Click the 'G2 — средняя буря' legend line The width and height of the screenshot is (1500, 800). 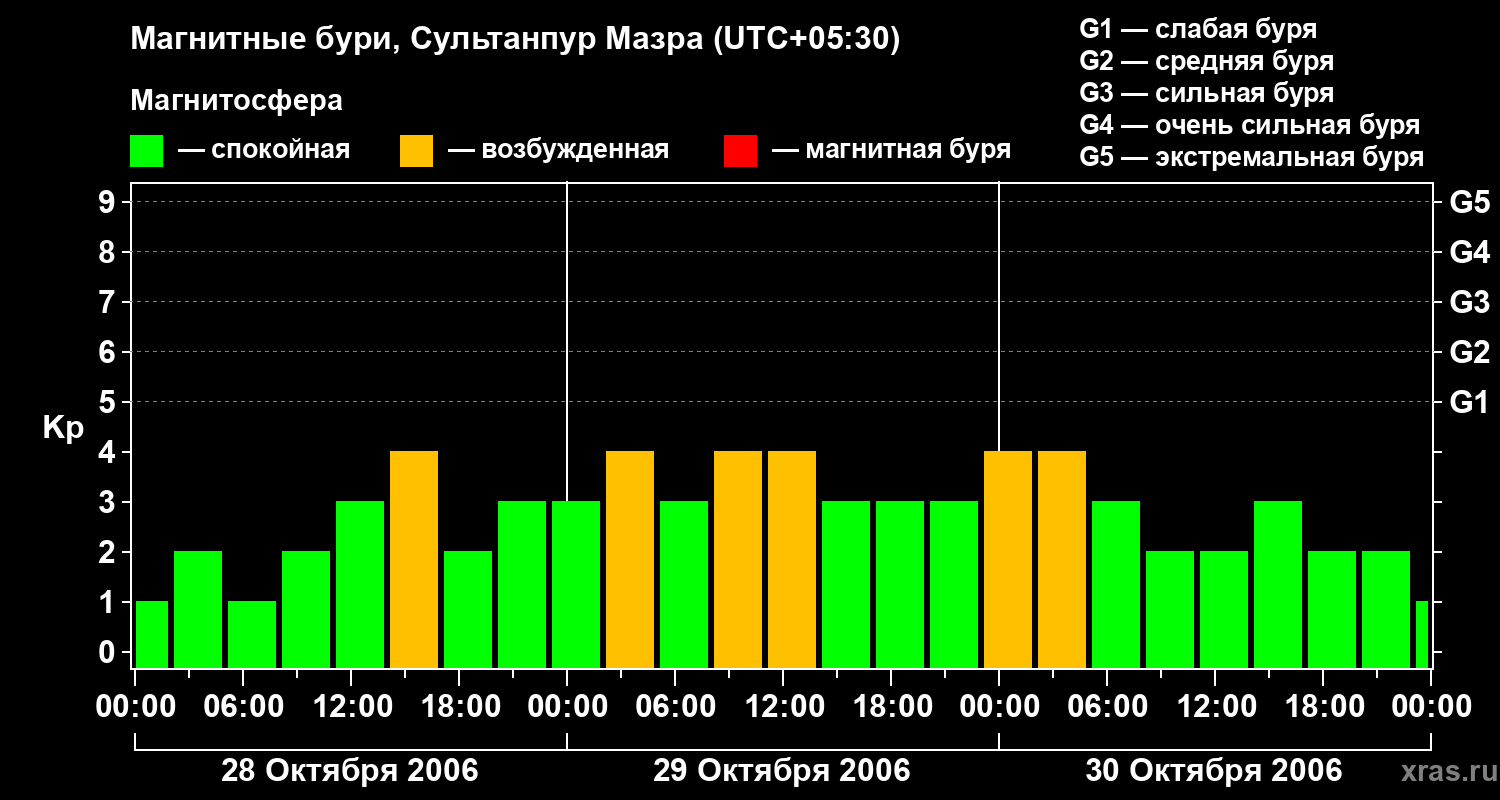tap(1206, 61)
